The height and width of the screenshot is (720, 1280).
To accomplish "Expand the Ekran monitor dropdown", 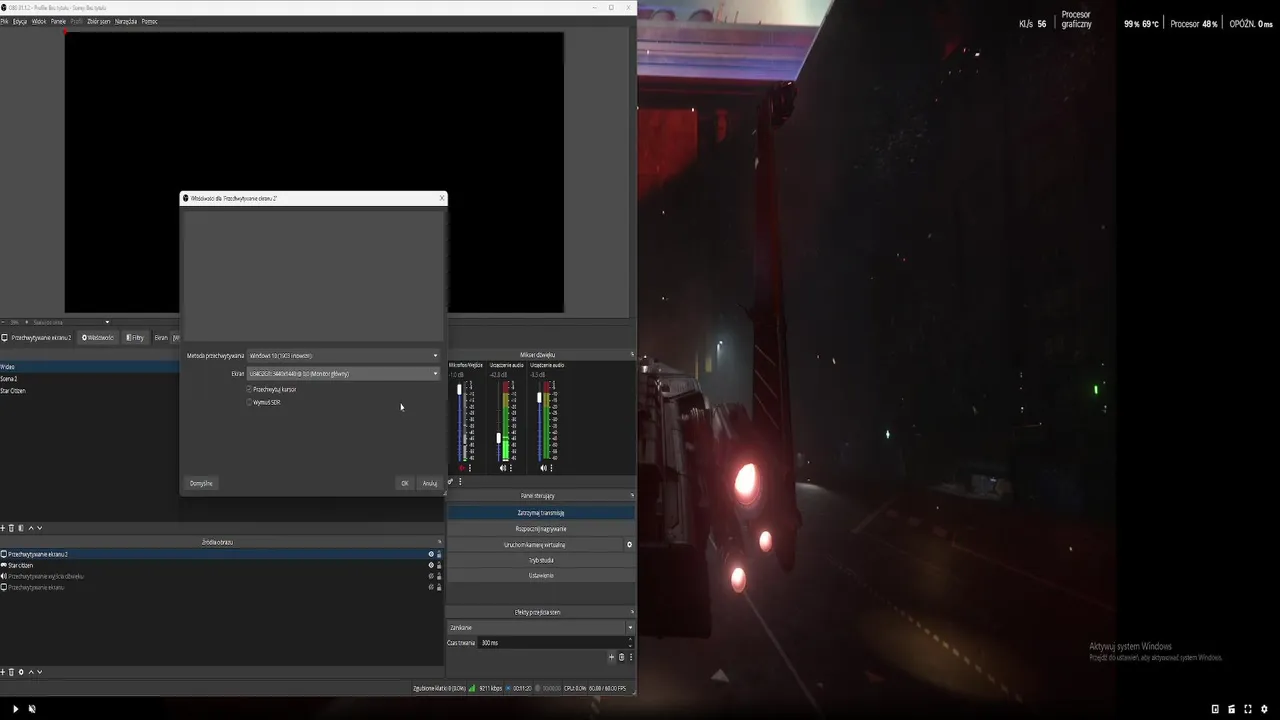I will pos(343,373).
